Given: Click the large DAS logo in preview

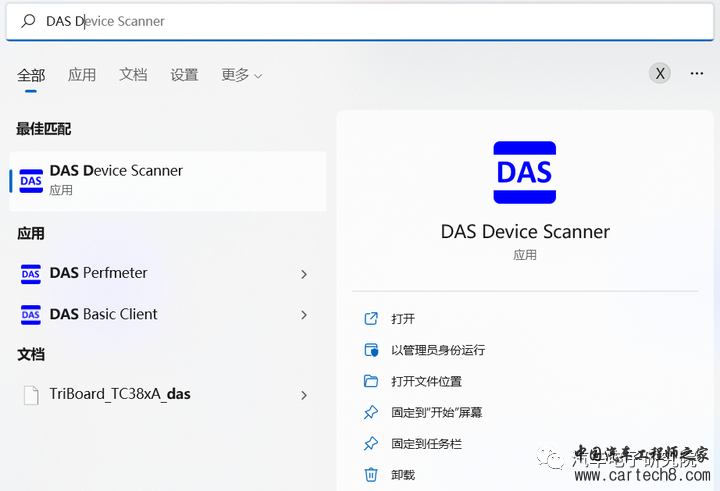Looking at the screenshot, I should [524, 172].
